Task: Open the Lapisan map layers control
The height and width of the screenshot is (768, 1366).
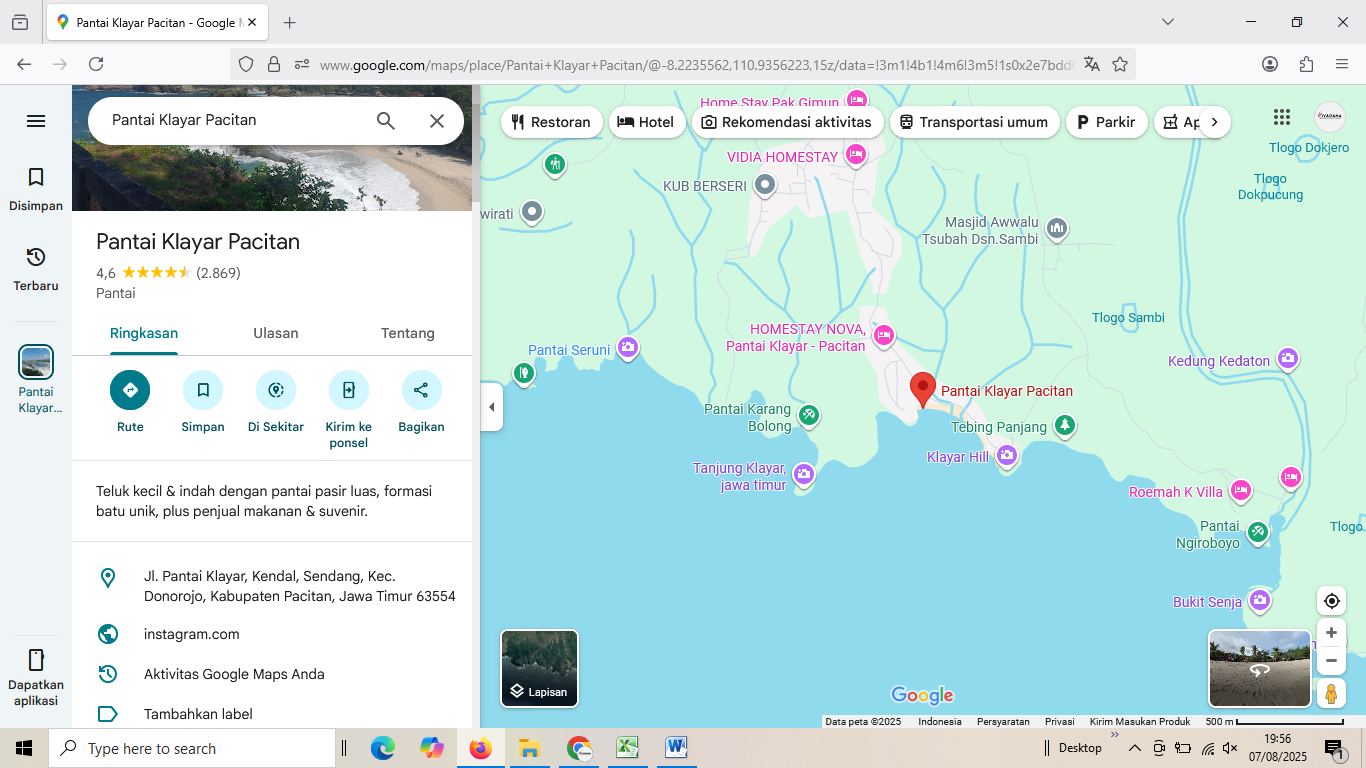Action: (x=539, y=668)
